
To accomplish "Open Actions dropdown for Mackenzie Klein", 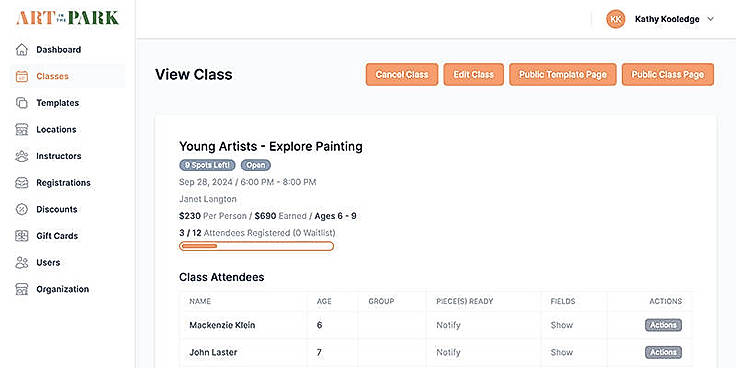I will click(x=663, y=325).
